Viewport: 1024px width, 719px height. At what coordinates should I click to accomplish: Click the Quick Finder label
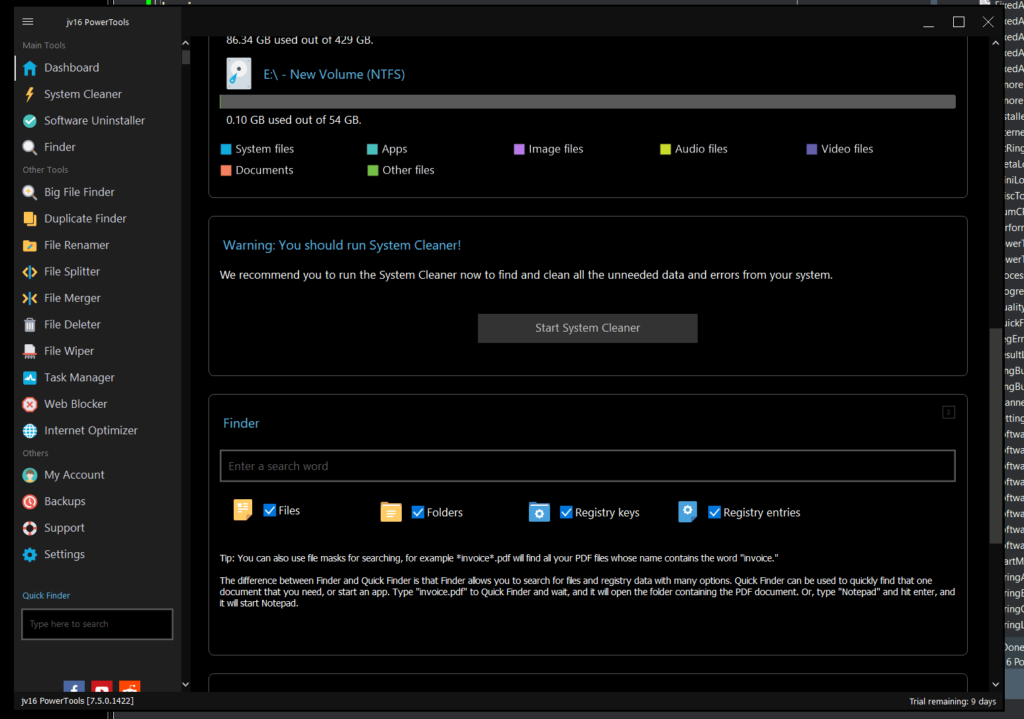46,596
